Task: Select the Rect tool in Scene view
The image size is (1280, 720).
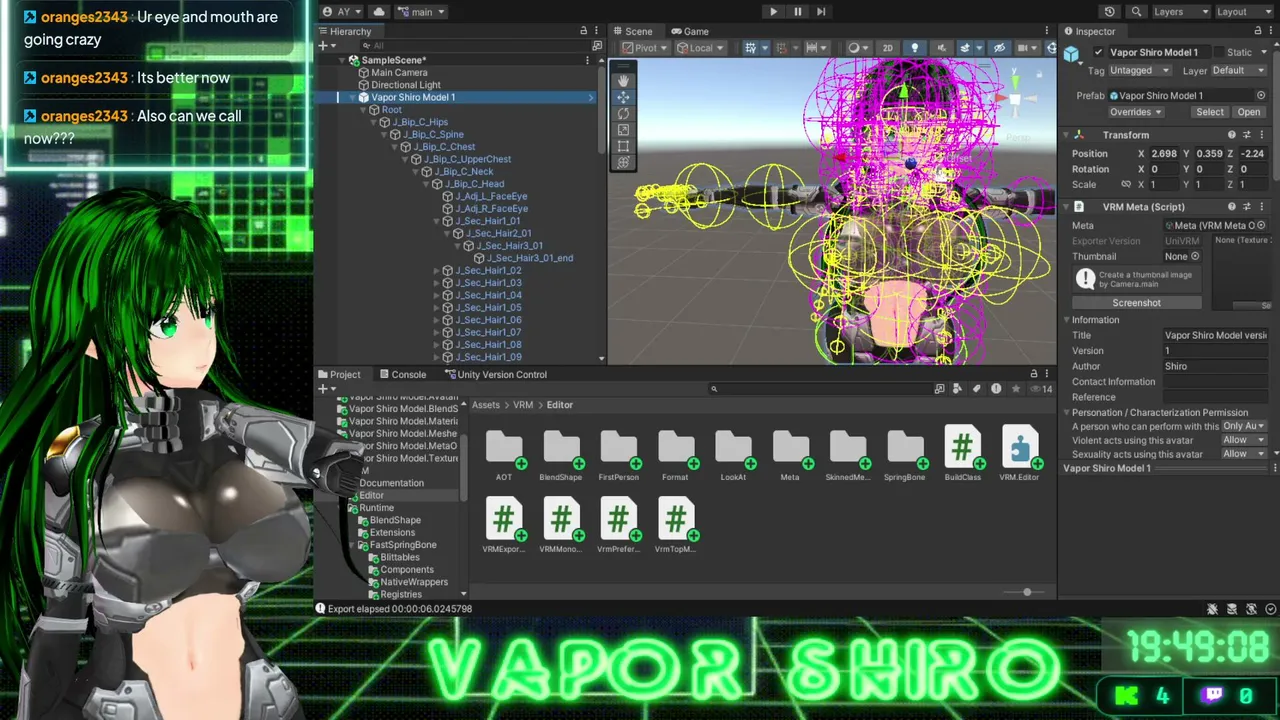Action: pyautogui.click(x=623, y=146)
